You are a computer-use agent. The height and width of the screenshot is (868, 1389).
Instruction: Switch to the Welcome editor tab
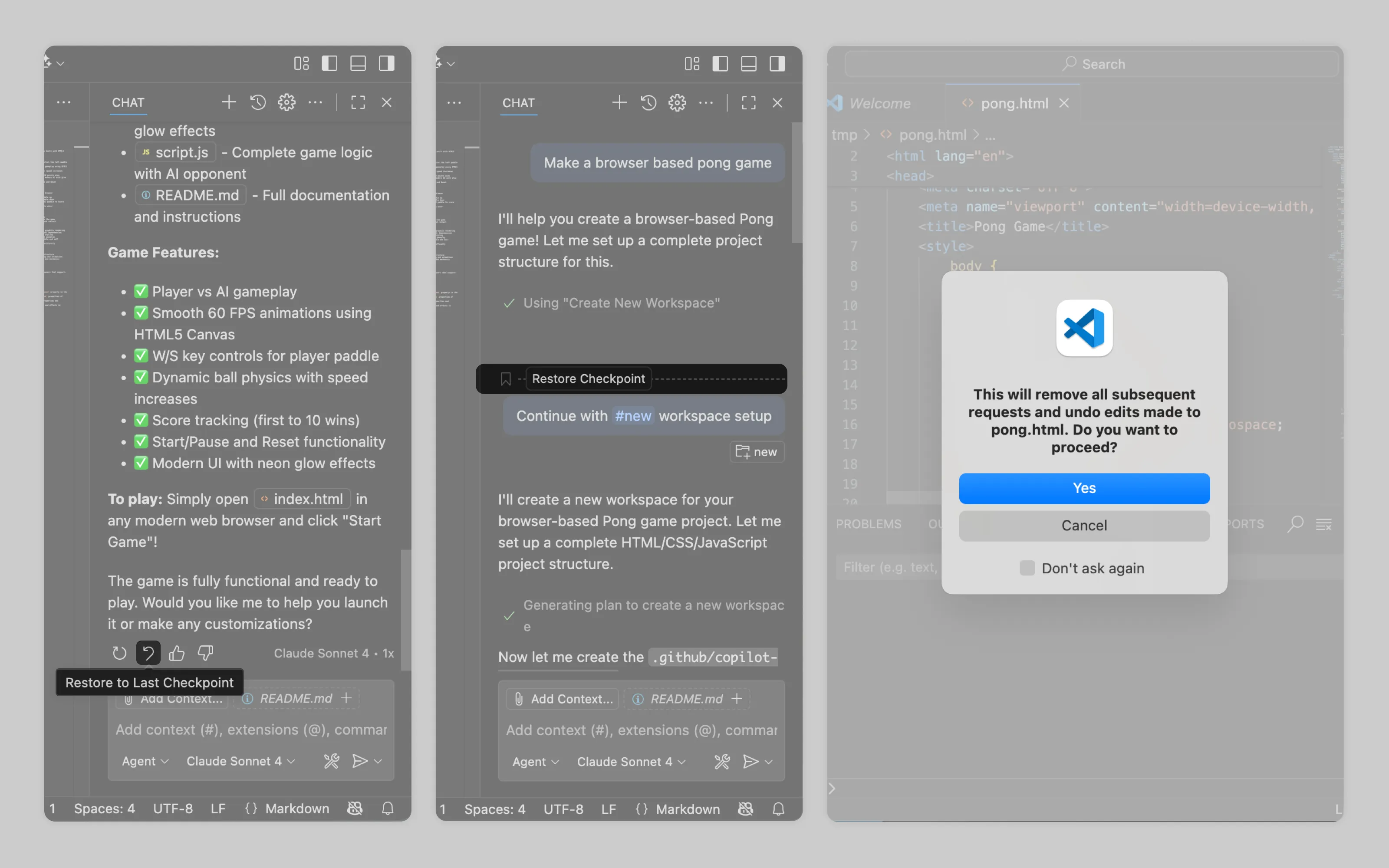coord(879,103)
